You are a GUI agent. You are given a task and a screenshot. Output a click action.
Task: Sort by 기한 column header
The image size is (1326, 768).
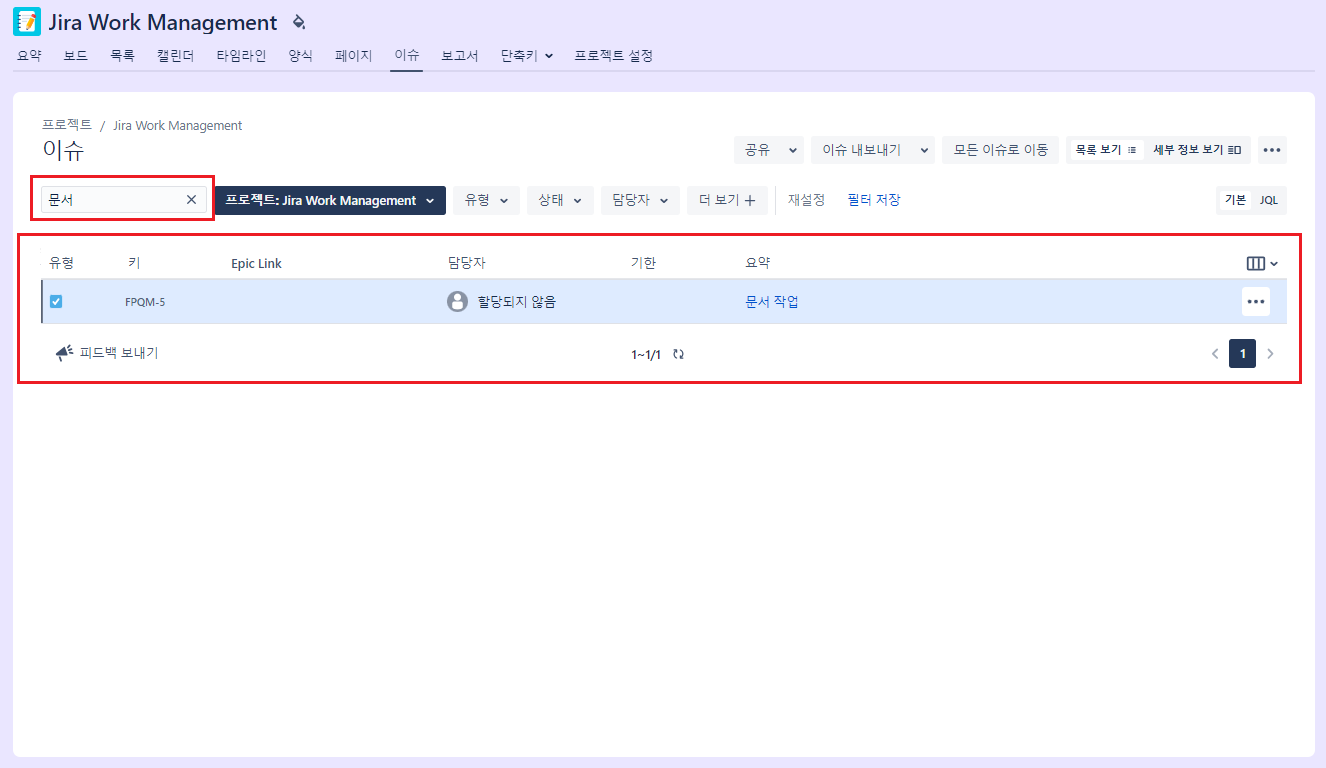[x=643, y=263]
